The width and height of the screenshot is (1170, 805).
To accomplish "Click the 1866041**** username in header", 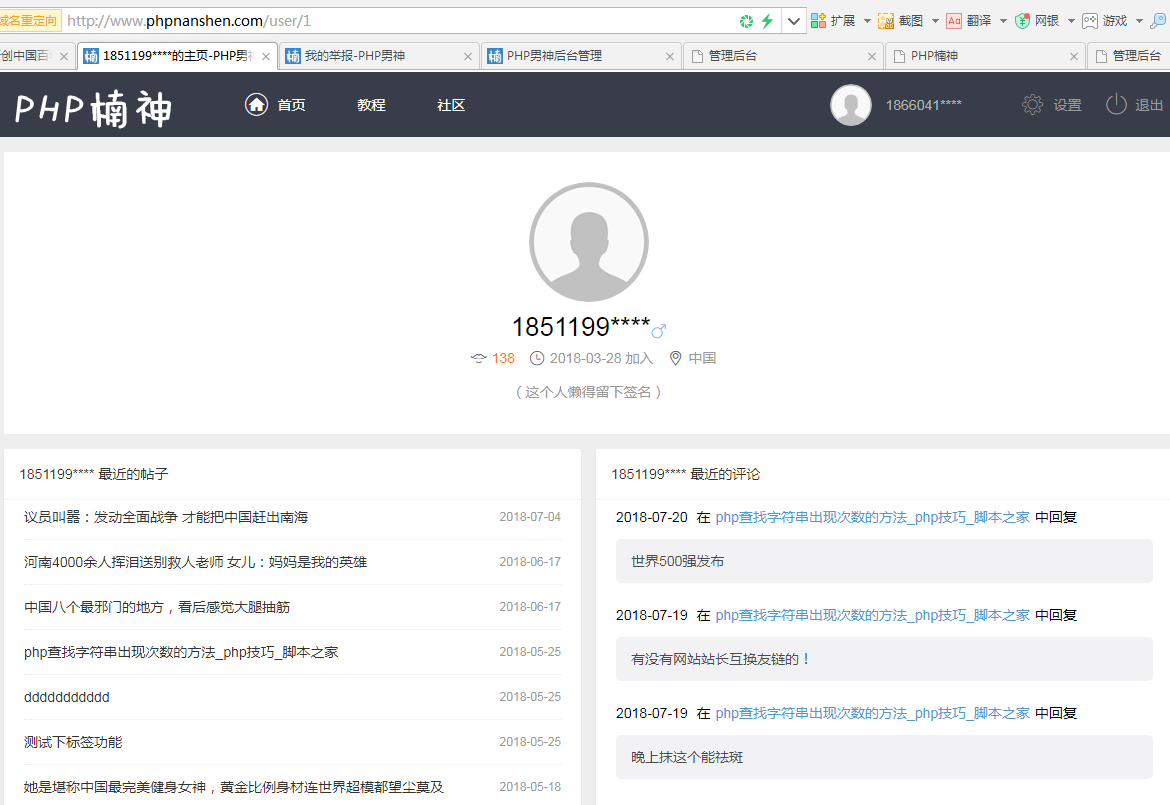I will tap(924, 105).
